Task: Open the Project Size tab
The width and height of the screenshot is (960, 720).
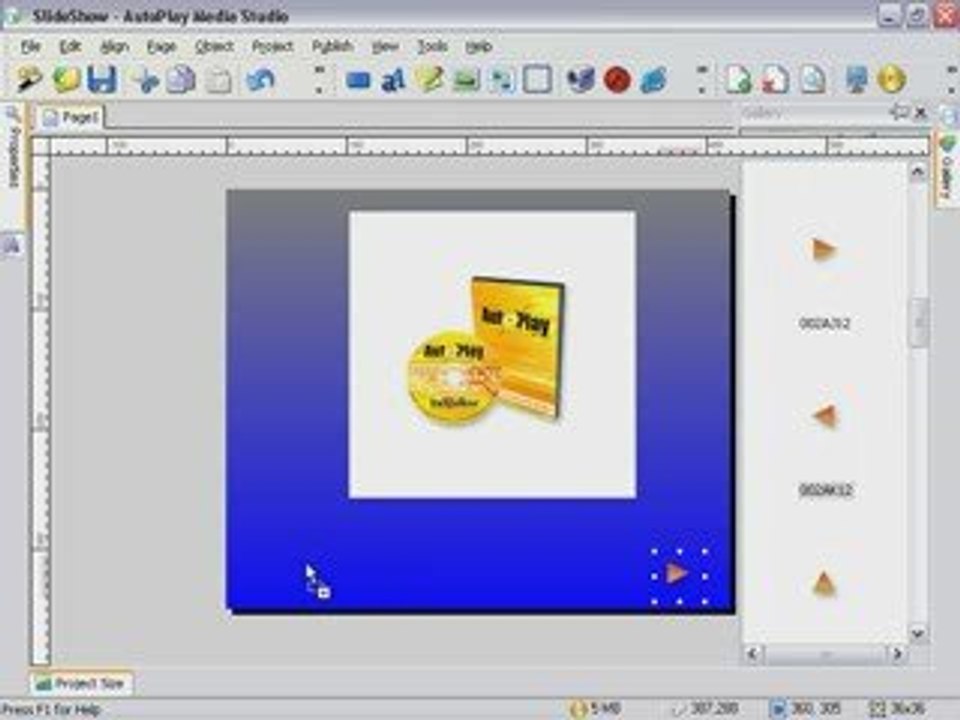Action: tap(80, 684)
